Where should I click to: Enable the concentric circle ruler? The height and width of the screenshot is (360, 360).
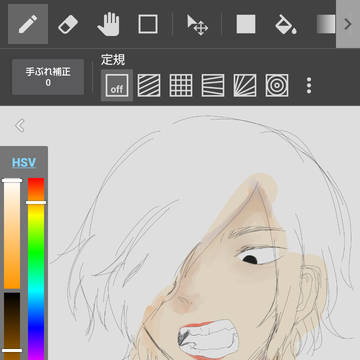tap(277, 85)
